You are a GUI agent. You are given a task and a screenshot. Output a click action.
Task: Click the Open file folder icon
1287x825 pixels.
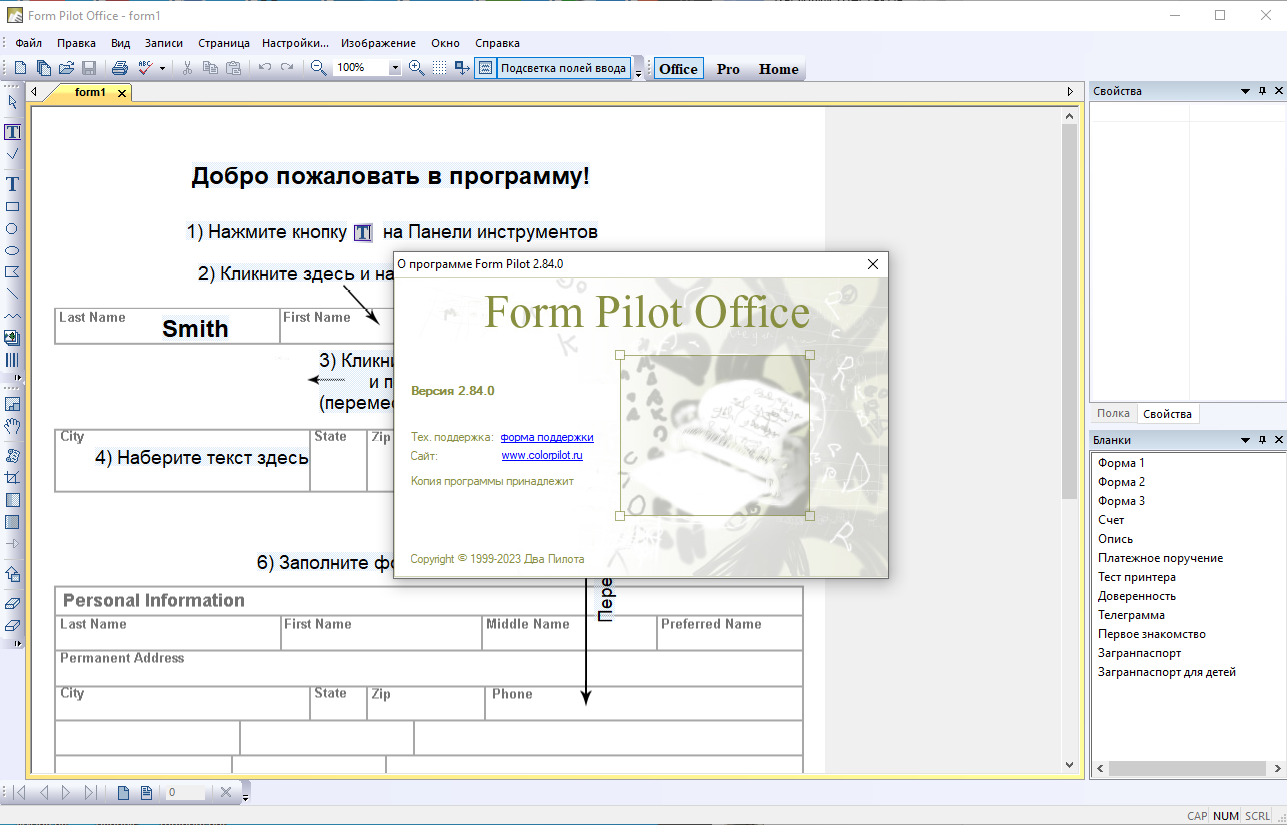click(x=66, y=68)
